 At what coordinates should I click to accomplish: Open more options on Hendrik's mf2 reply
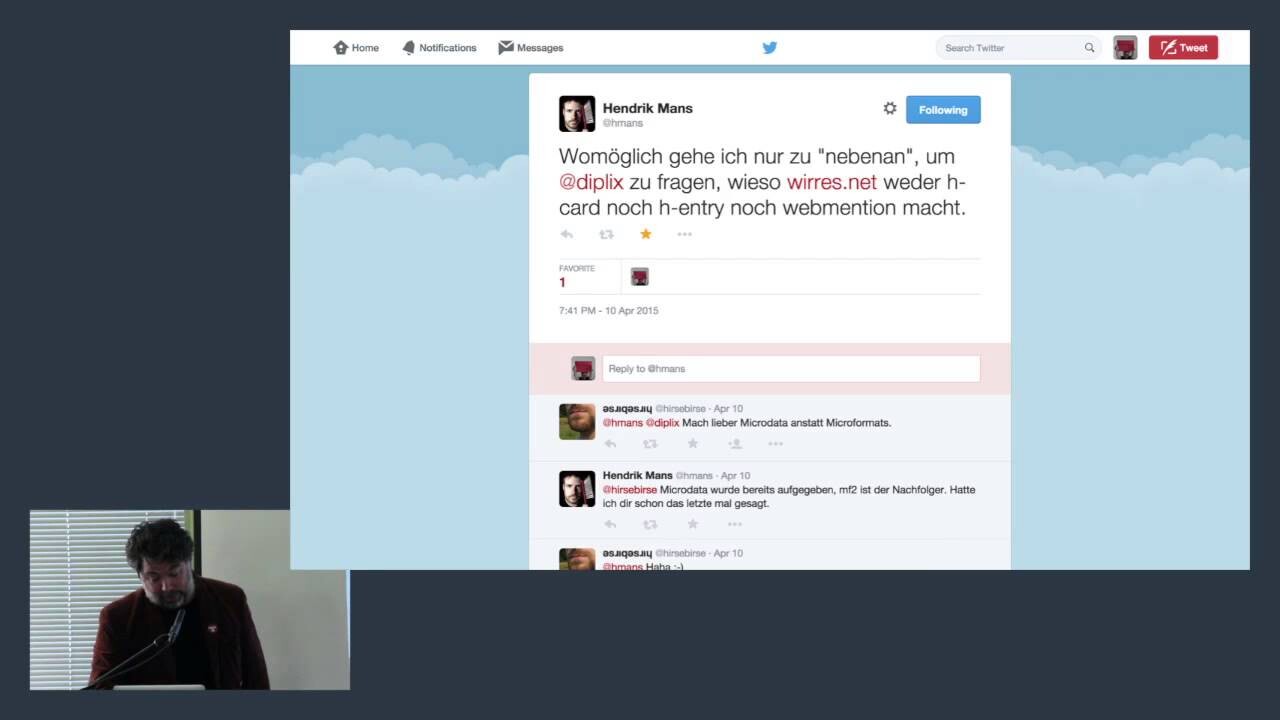click(x=735, y=524)
